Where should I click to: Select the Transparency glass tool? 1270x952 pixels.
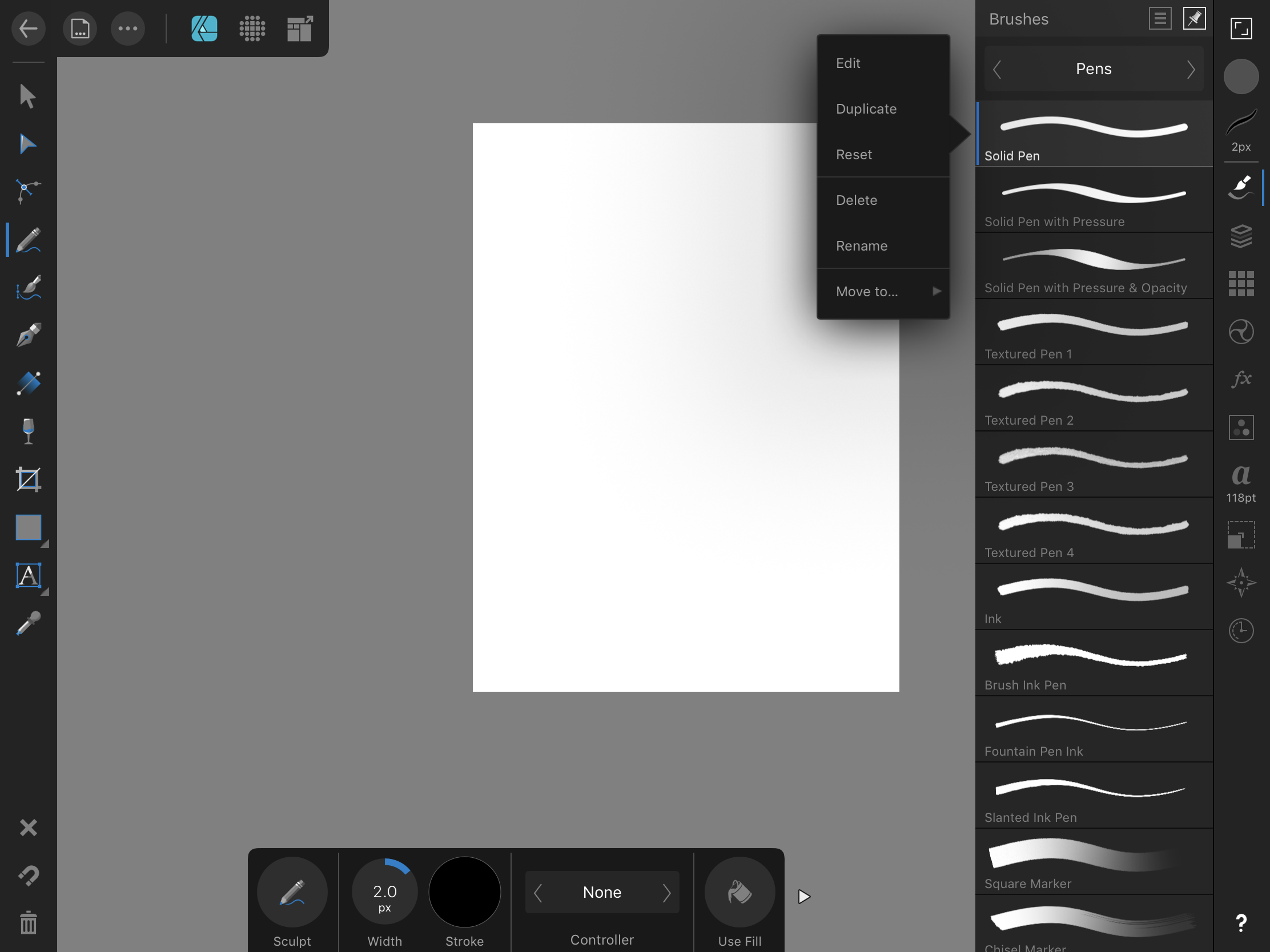[x=27, y=431]
